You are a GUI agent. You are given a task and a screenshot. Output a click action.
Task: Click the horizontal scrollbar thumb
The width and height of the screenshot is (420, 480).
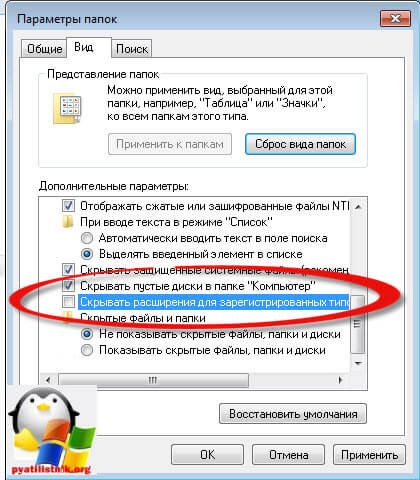click(153, 380)
